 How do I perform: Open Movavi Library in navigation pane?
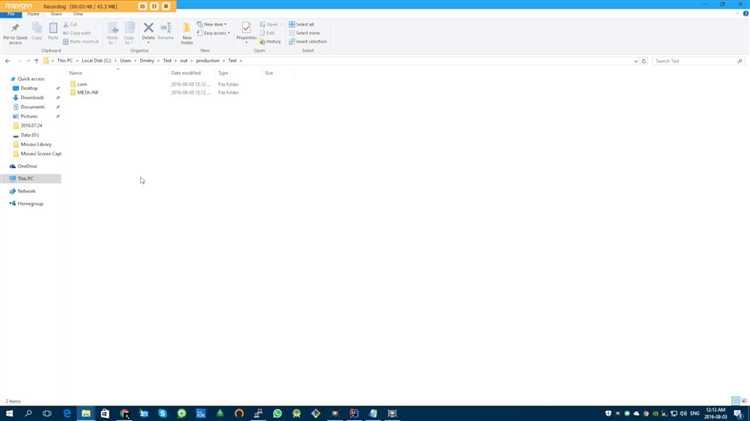[x=35, y=144]
